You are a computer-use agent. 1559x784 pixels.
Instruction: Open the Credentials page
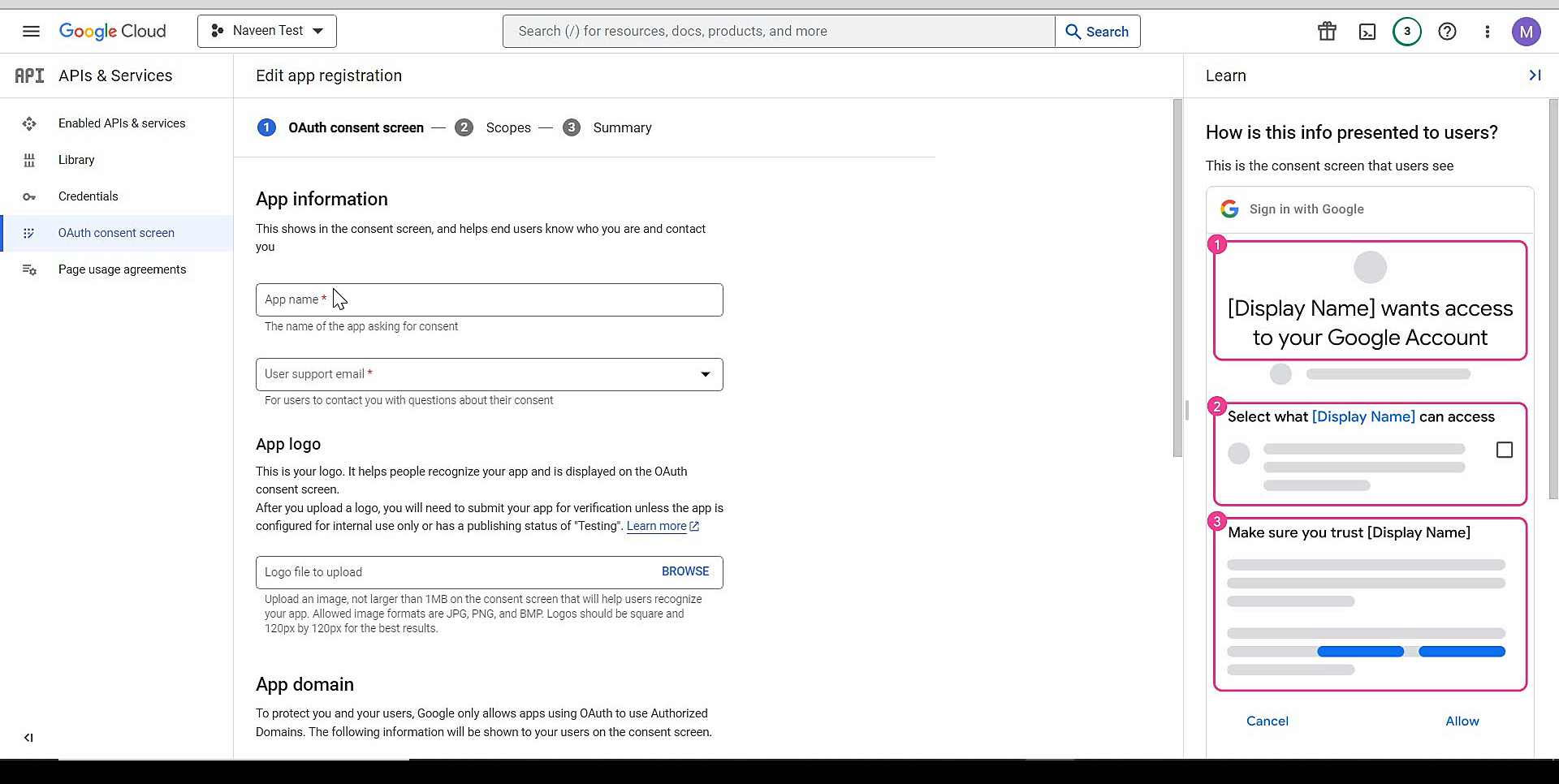[x=89, y=196]
